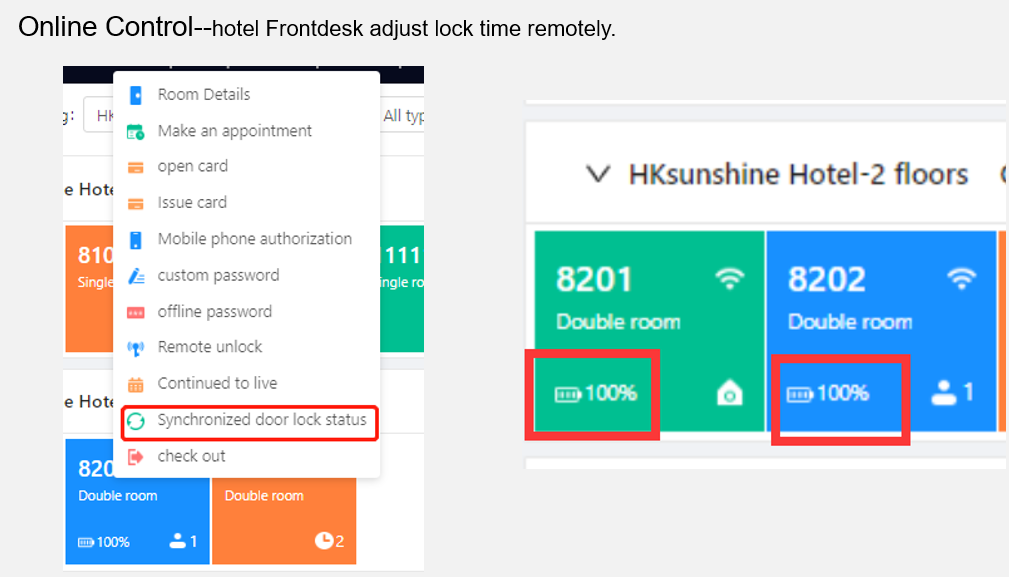The image size is (1009, 577).
Task: Click the house icon on room 8201 card
Action: [730, 394]
